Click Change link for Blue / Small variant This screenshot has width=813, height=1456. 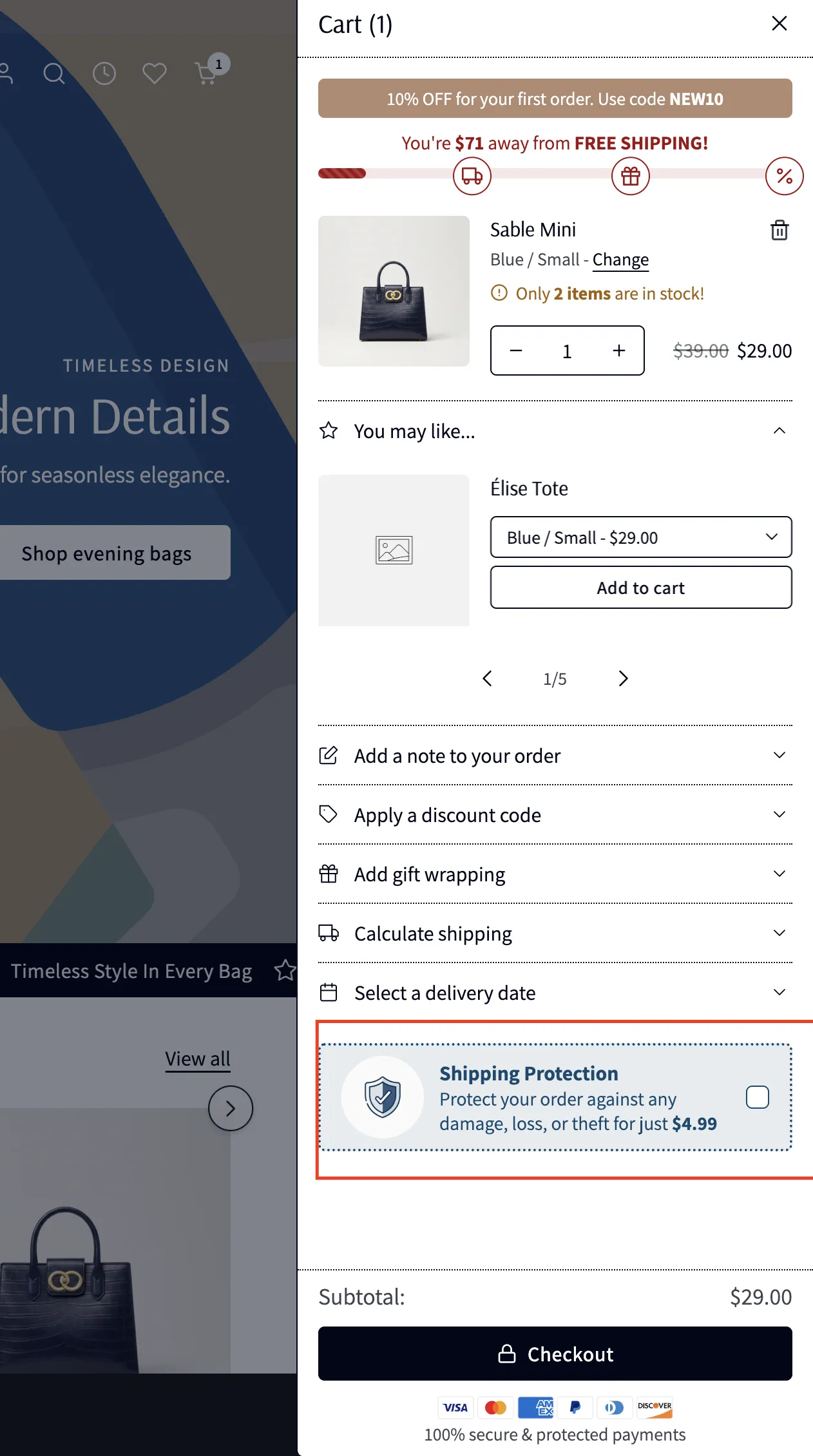(620, 260)
